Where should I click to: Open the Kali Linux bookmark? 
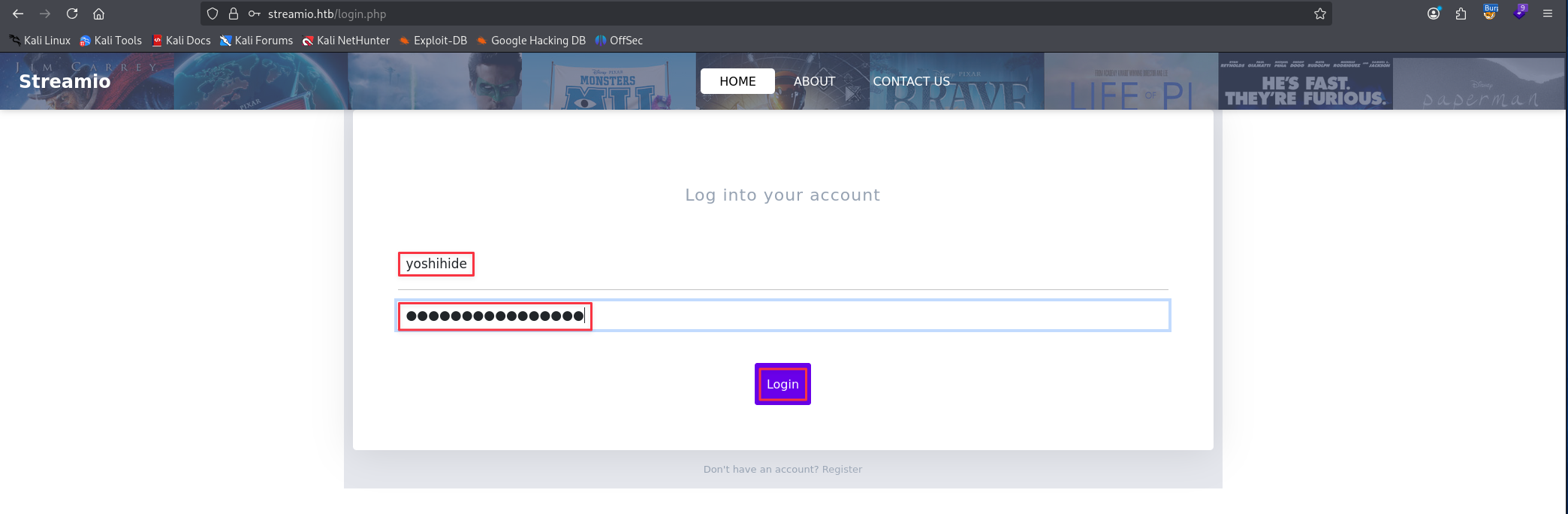tap(40, 41)
